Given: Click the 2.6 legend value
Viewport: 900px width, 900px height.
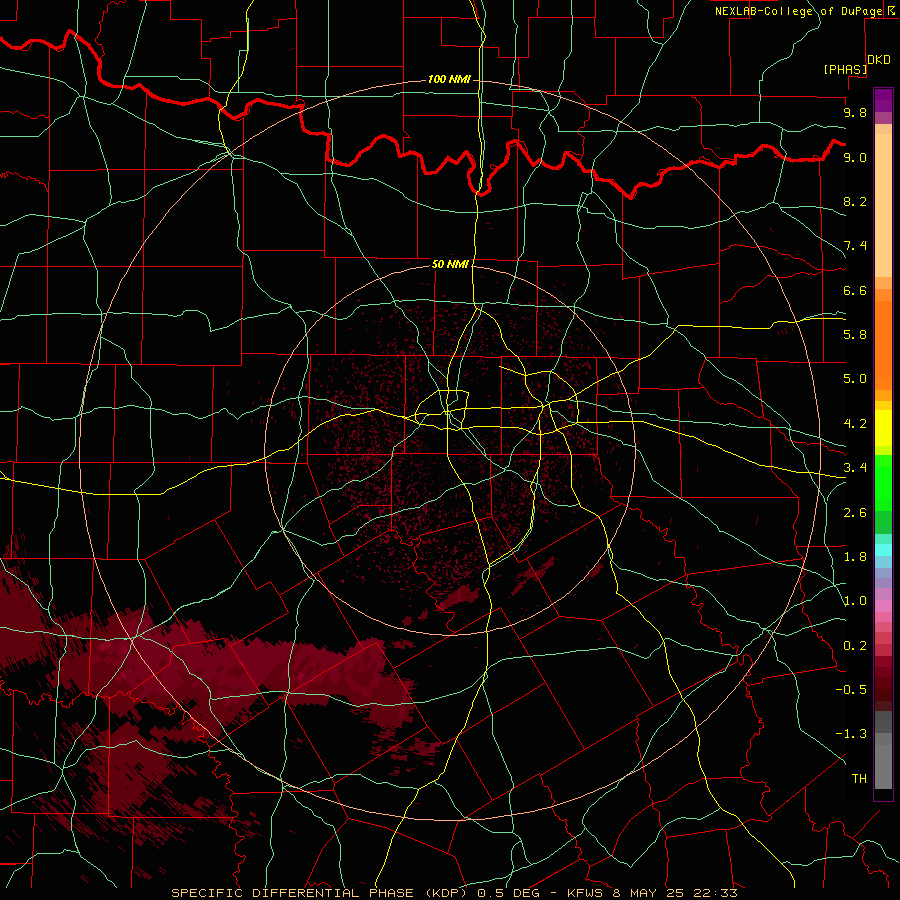Looking at the screenshot, I should point(855,513).
